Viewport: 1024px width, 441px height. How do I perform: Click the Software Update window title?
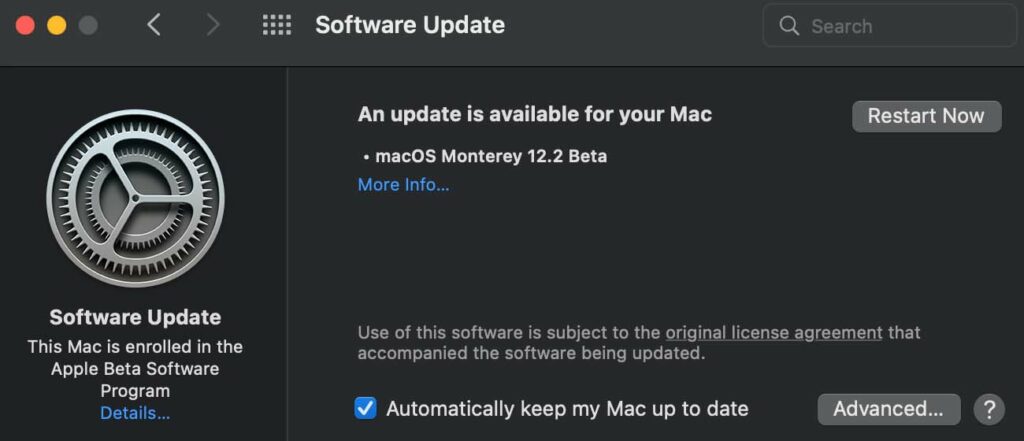click(x=410, y=26)
